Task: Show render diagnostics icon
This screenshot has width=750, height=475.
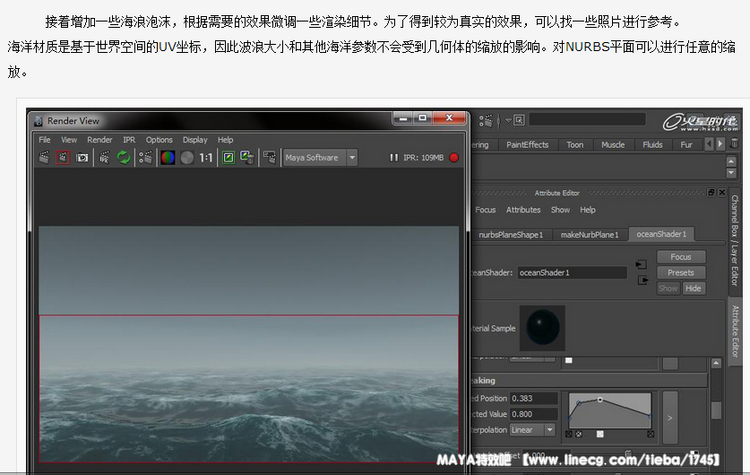Action: 270,157
